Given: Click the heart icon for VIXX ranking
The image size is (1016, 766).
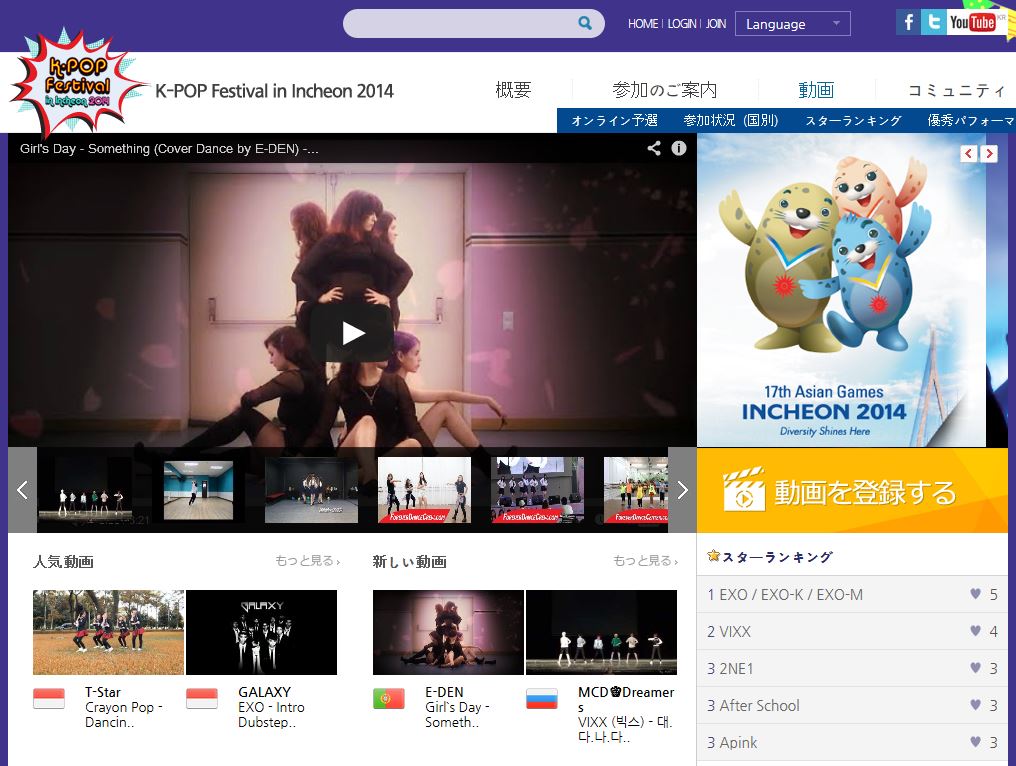Looking at the screenshot, I should [975, 631].
